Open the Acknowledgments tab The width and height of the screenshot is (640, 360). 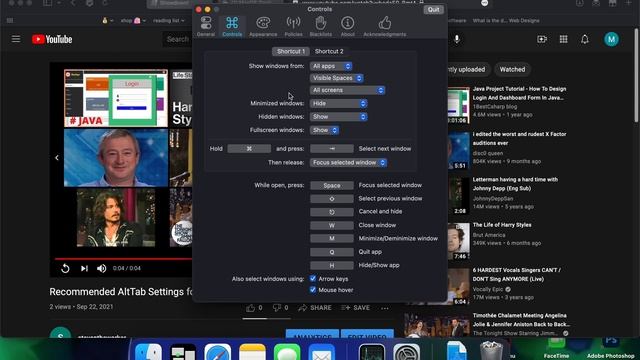tap(384, 27)
